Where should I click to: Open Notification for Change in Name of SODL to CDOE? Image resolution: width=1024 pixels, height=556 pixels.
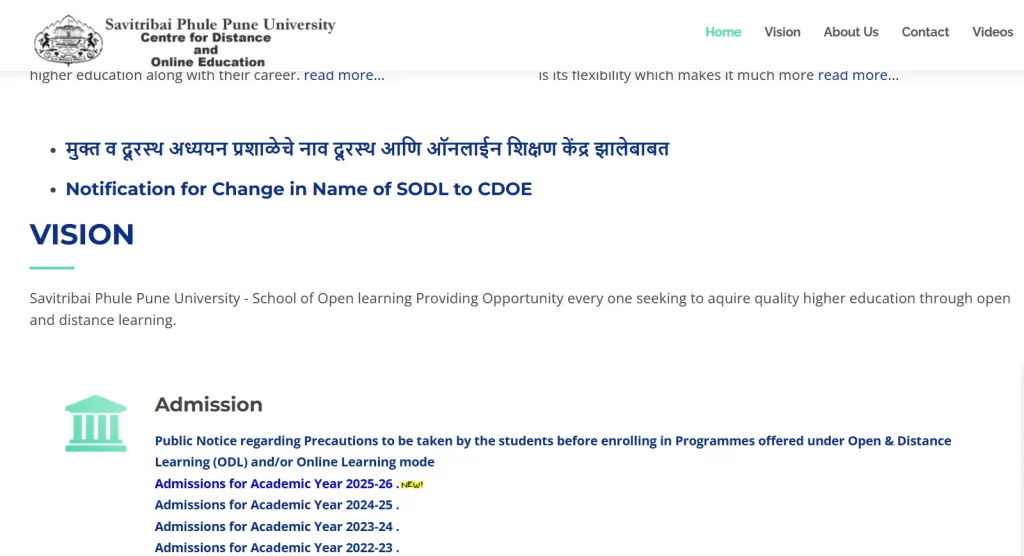coord(299,189)
